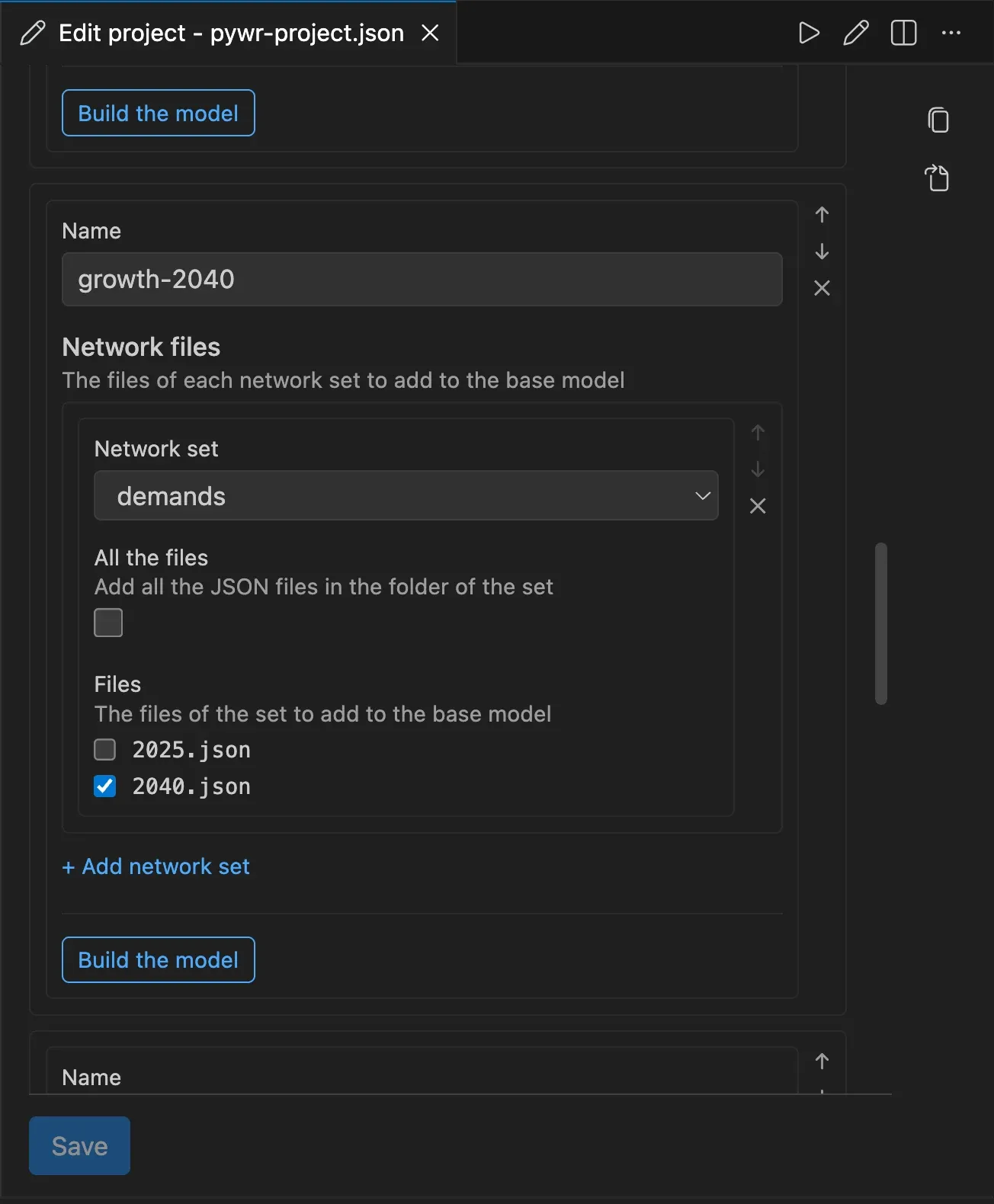The width and height of the screenshot is (994, 1204).
Task: Move growth-2040 scenario down
Action: coord(822,251)
